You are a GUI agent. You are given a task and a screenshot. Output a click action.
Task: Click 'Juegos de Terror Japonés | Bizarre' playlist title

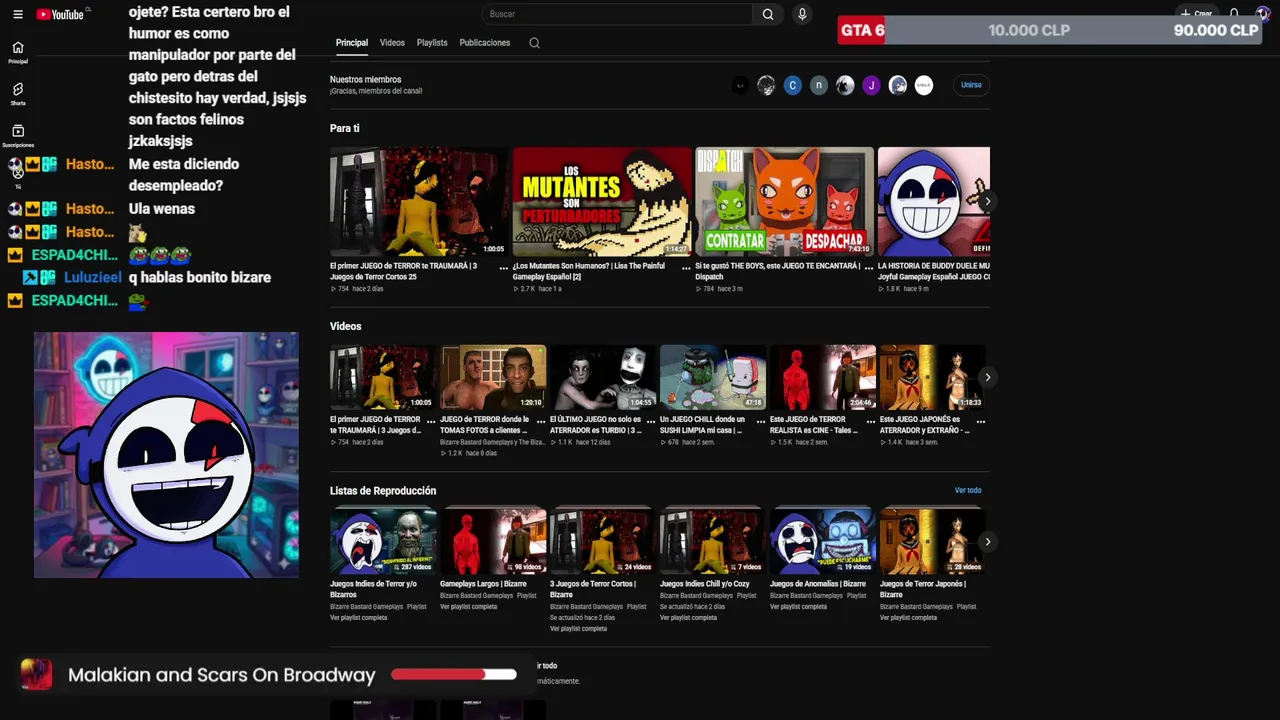(x=923, y=589)
